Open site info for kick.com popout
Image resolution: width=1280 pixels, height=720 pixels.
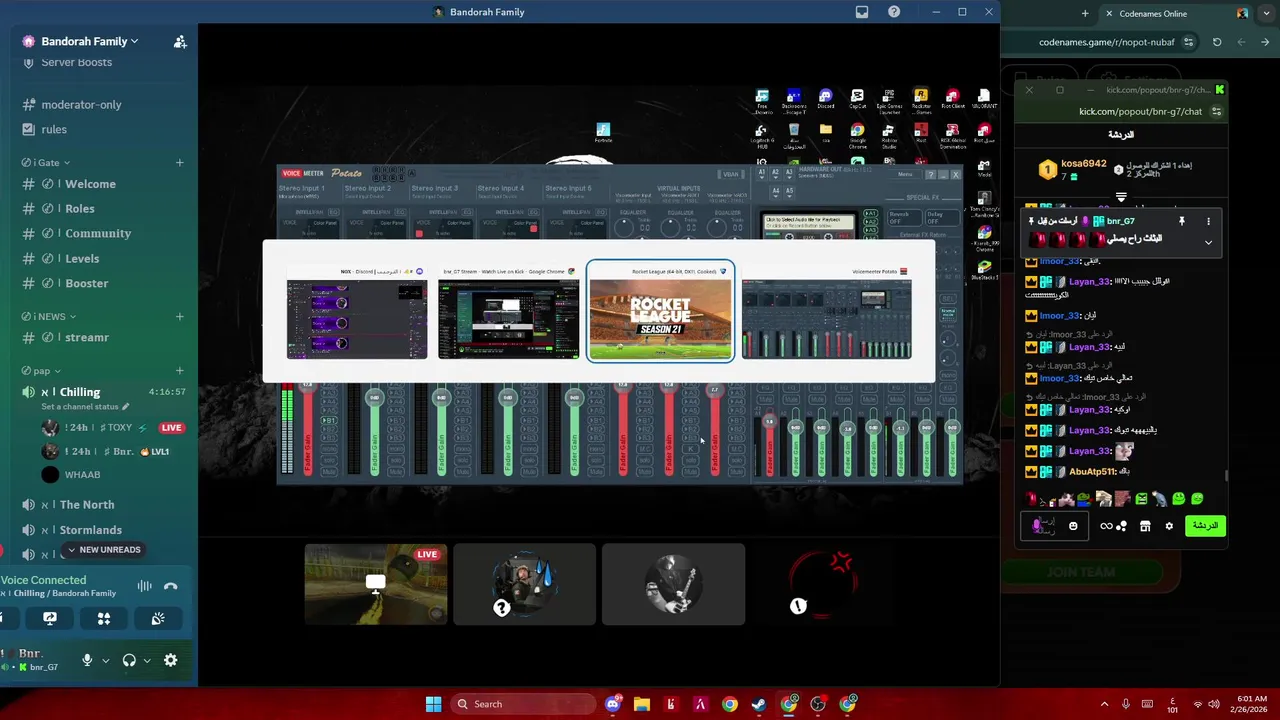coord(1217,112)
